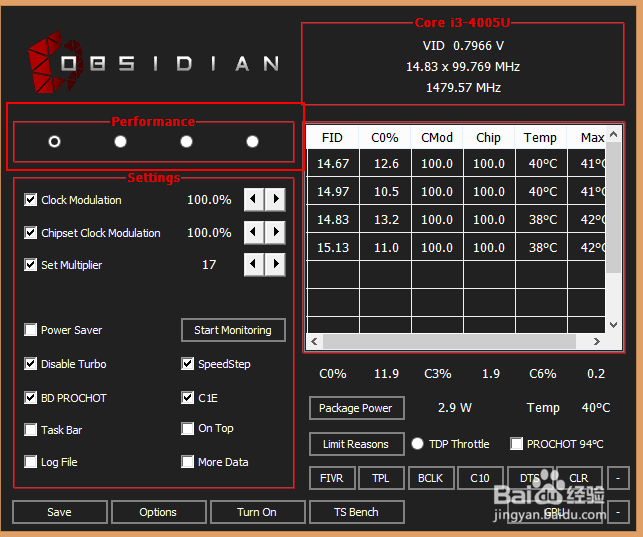Click the FID column header
Viewport: 643px width, 537px height.
333,138
